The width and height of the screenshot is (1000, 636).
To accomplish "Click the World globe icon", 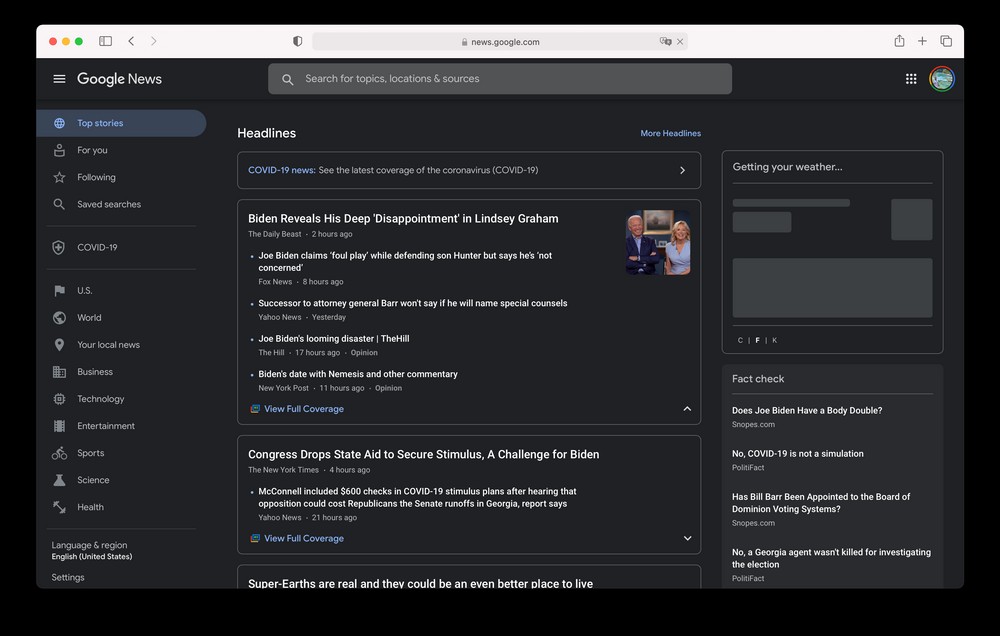I will pyautogui.click(x=59, y=318).
